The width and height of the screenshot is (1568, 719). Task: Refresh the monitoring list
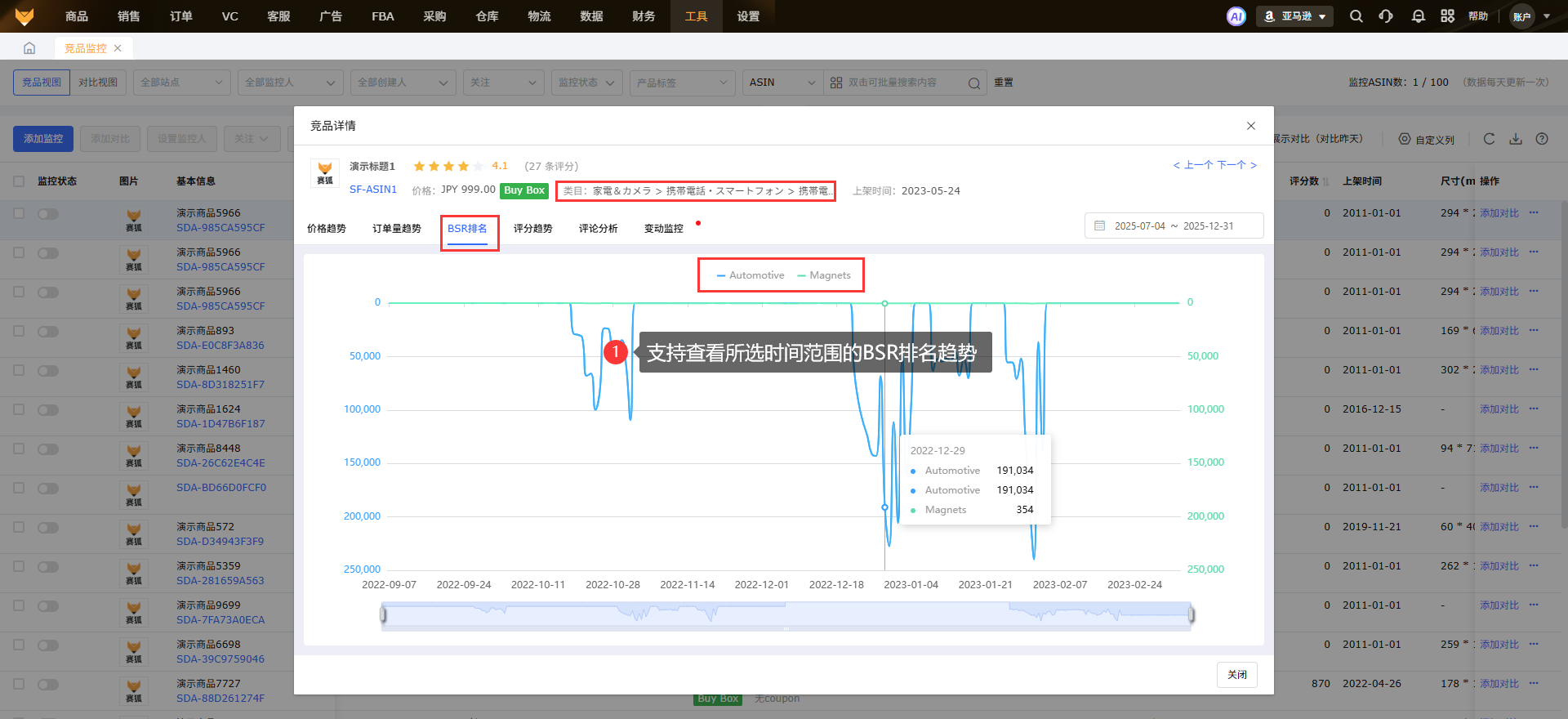(1489, 139)
